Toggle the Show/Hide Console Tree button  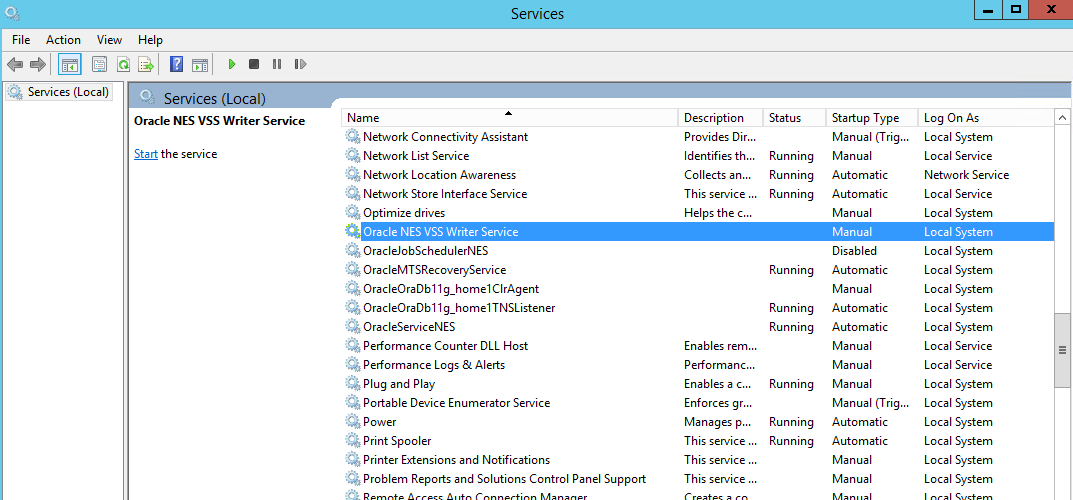point(70,64)
